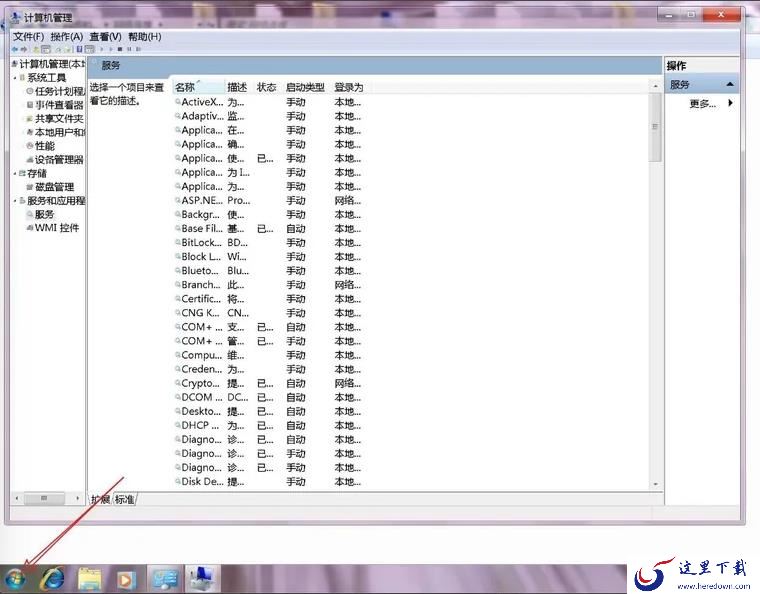Select the CNG K... service row
The image size is (760, 594).
[x=269, y=313]
